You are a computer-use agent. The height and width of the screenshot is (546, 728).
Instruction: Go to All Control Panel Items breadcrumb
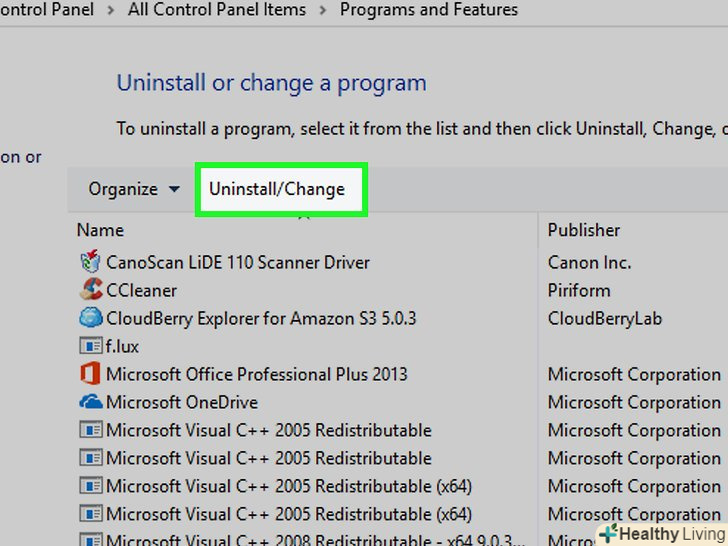217,11
